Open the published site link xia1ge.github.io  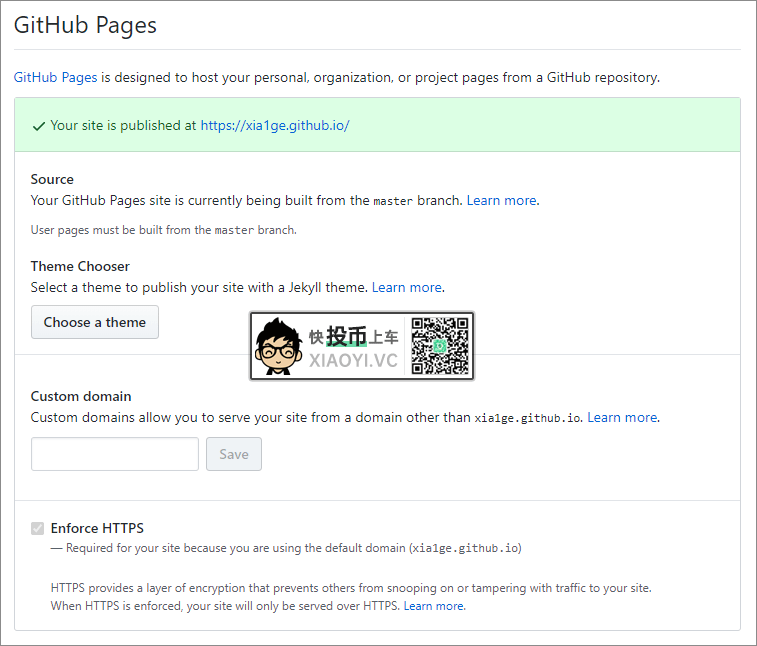pos(275,126)
